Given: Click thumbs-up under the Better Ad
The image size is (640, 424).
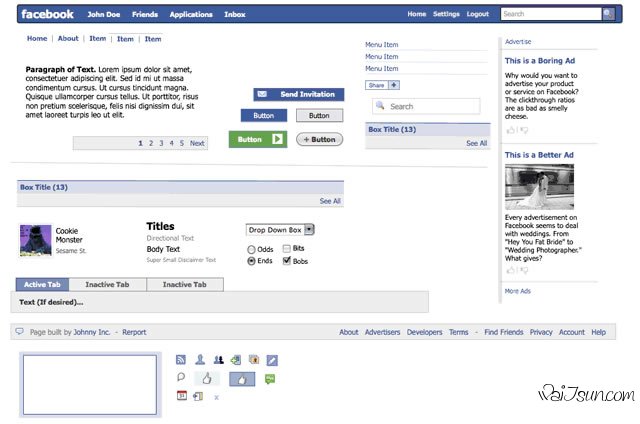Looking at the screenshot, I should [510, 270].
